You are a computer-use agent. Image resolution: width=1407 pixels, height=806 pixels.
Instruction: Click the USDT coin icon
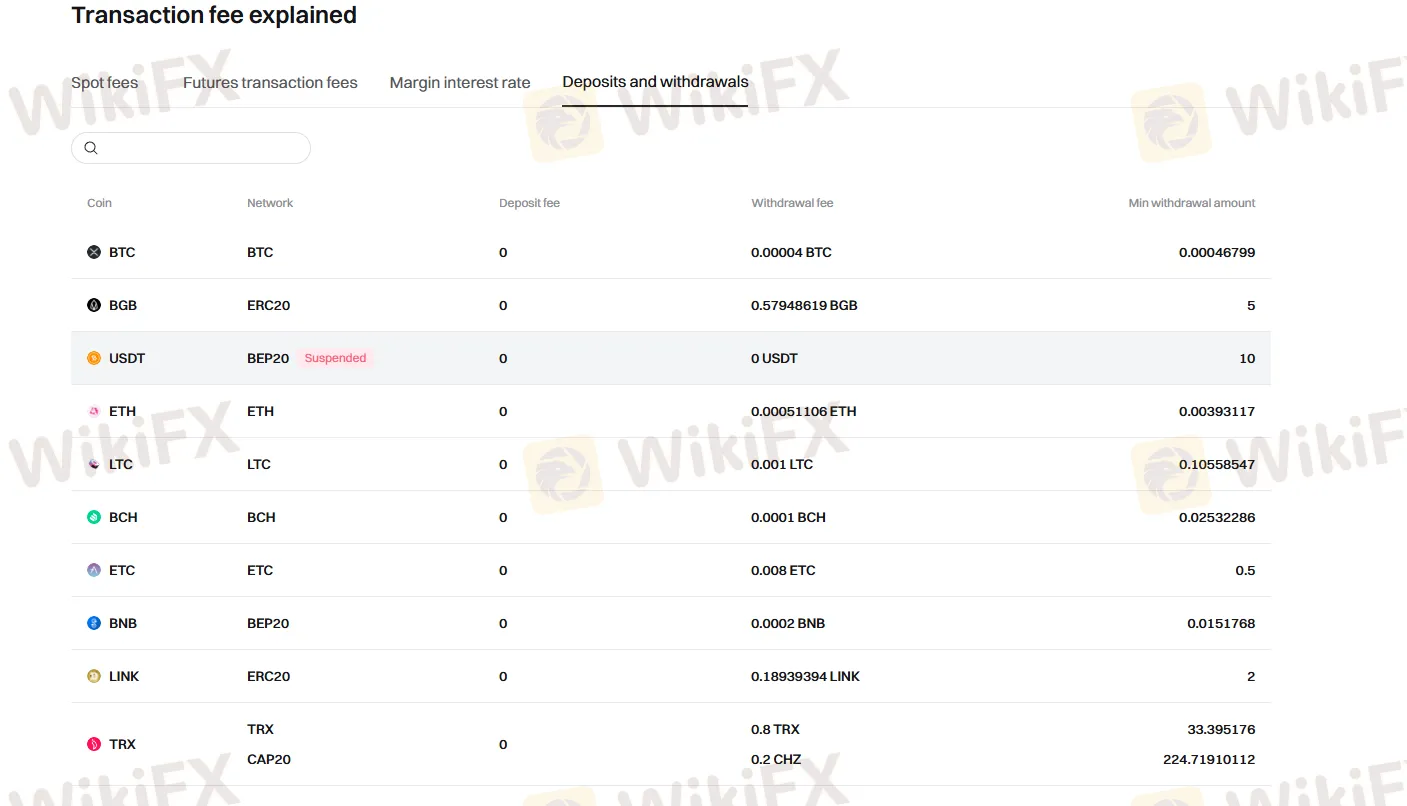tap(94, 359)
